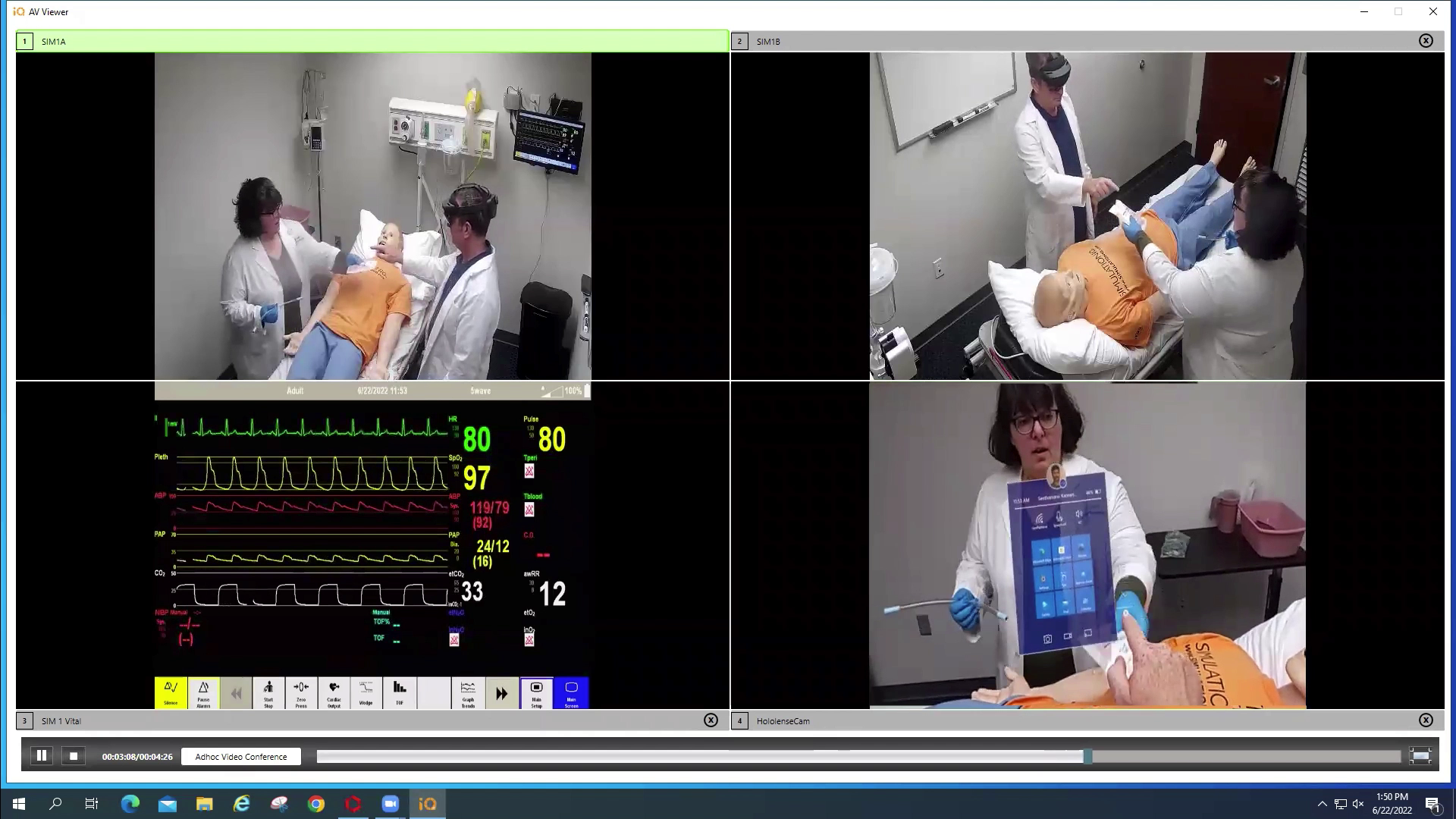Select the SIM1A panel header
Image resolution: width=1456 pixels, height=819 pixels.
tap(372, 41)
